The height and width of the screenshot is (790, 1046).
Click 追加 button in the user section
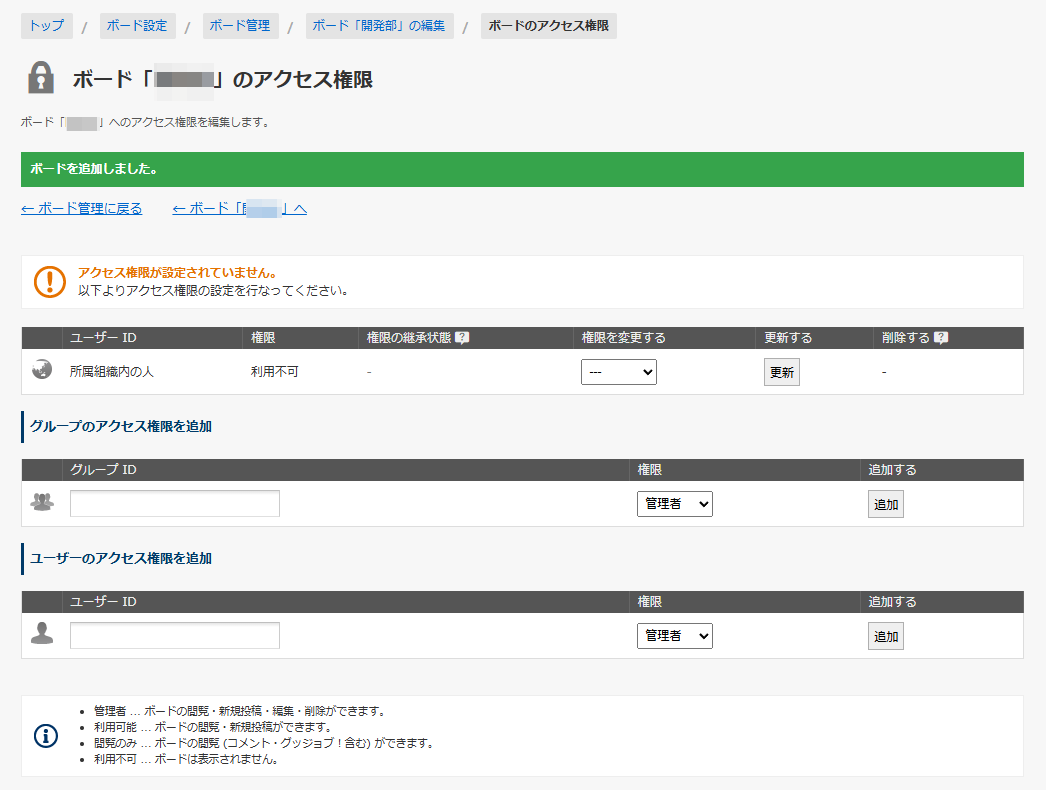pyautogui.click(x=885, y=637)
